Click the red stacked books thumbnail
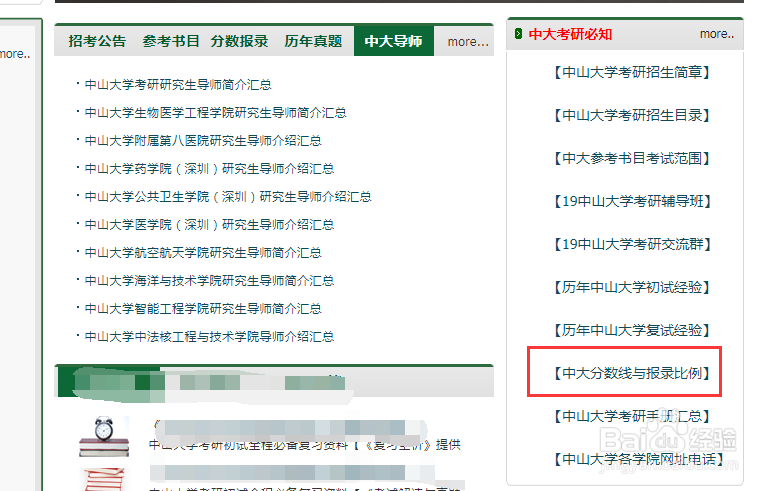The width and height of the screenshot is (781, 491). tap(104, 480)
